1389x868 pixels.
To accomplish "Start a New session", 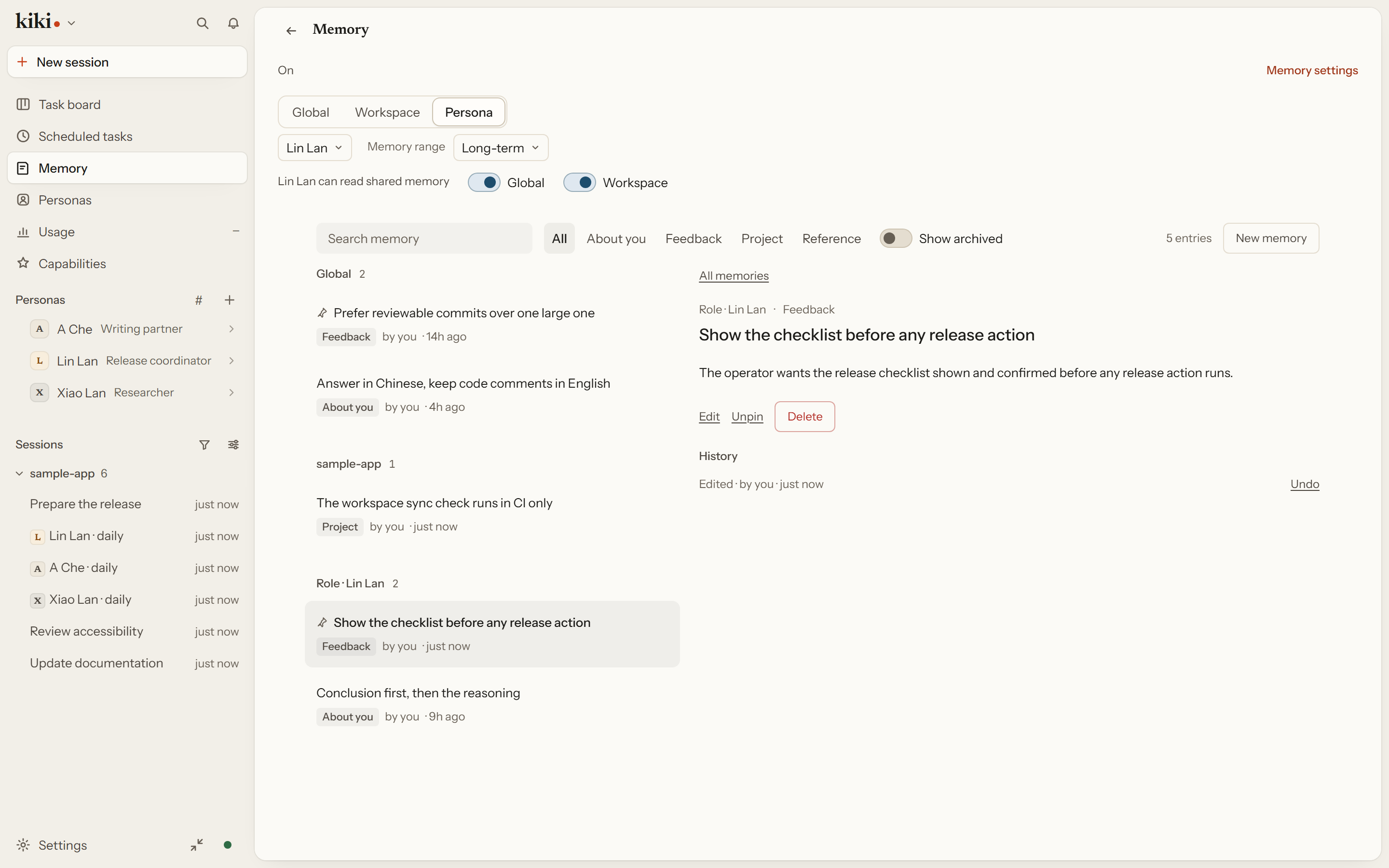I will click(x=127, y=62).
